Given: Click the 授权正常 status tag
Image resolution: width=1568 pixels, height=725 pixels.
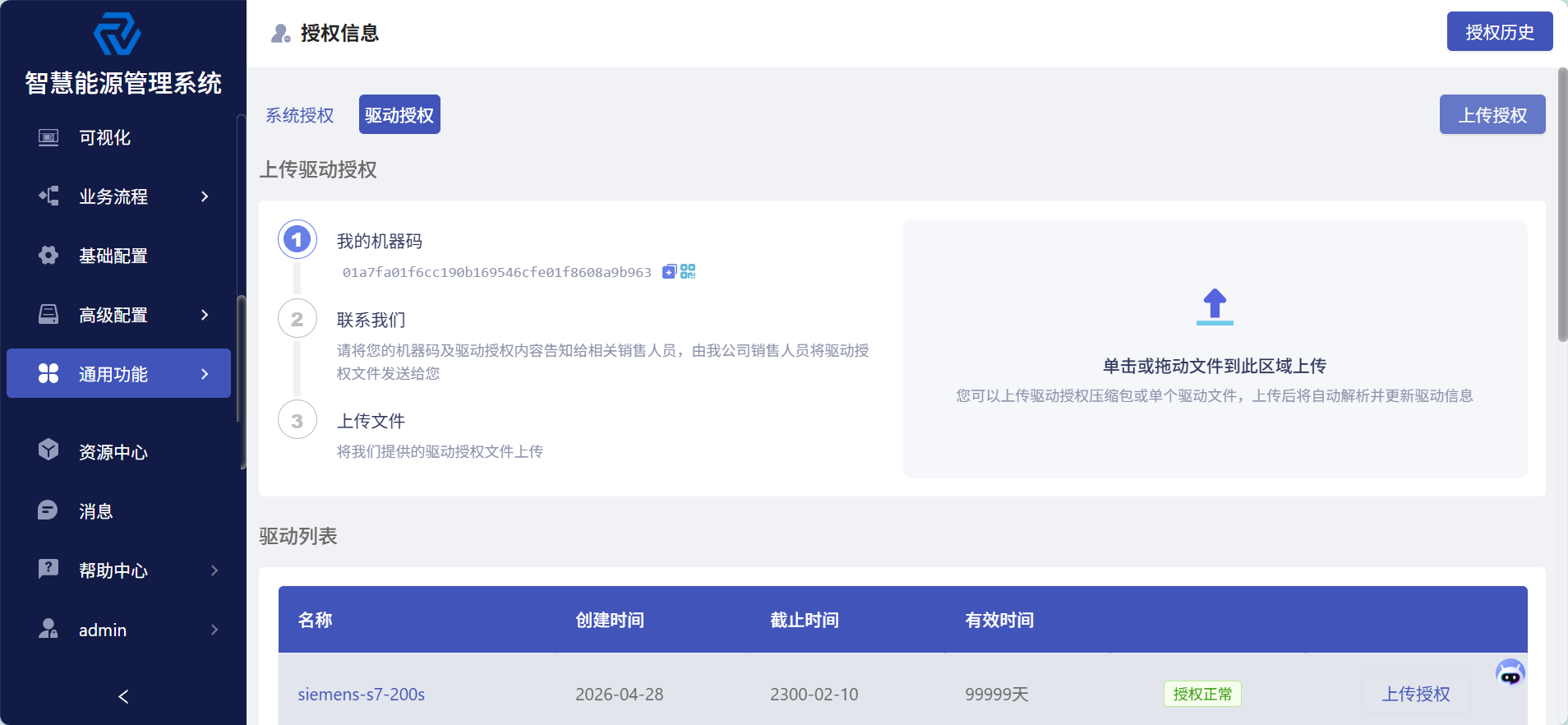Looking at the screenshot, I should [1202, 694].
